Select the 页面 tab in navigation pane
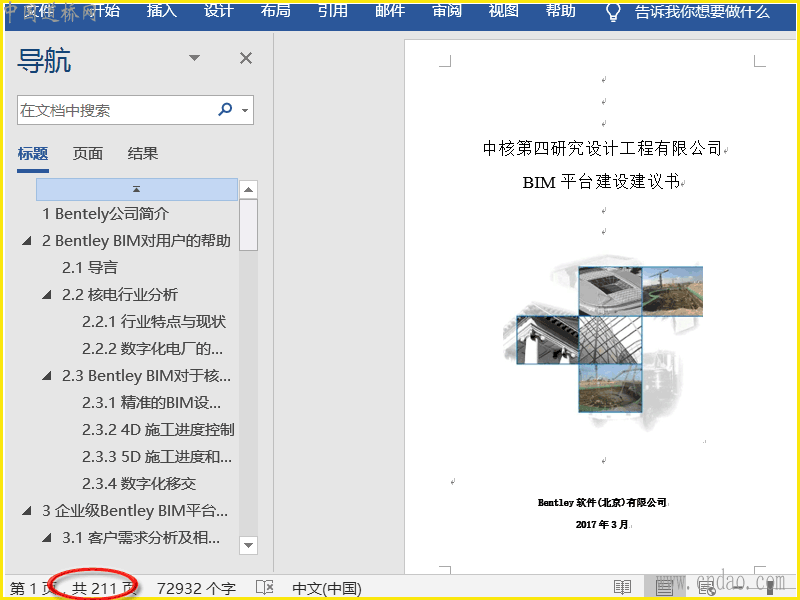This screenshot has width=800, height=600. 88,154
